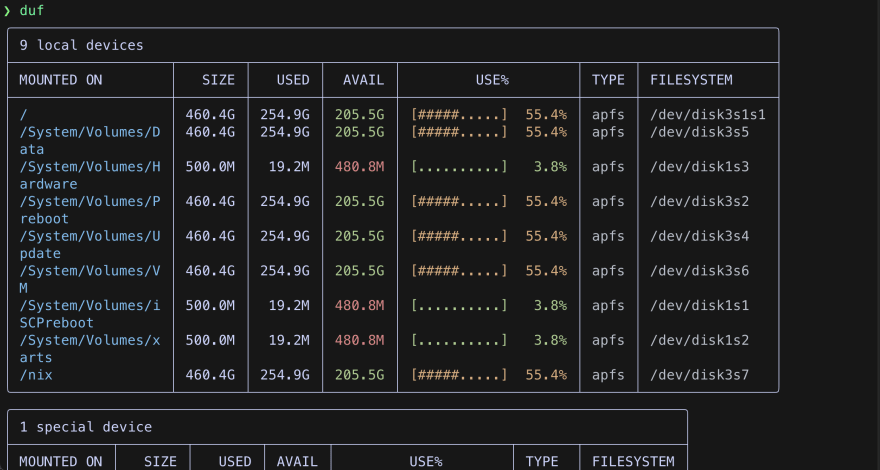Screen dimensions: 880x470
Task: Click the usage bar in the /dev/disk3s7 row
Action: tap(459, 375)
